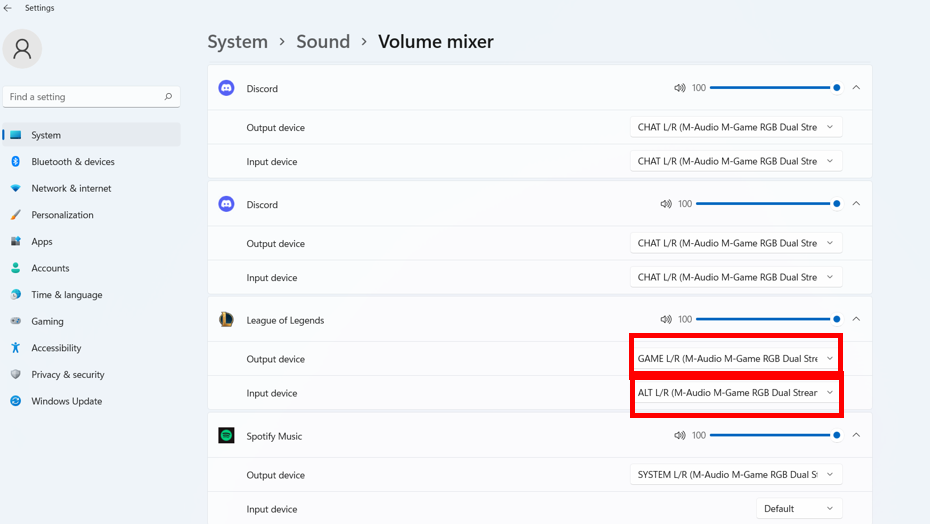Click the Apps icon in sidebar

[x=16, y=242]
